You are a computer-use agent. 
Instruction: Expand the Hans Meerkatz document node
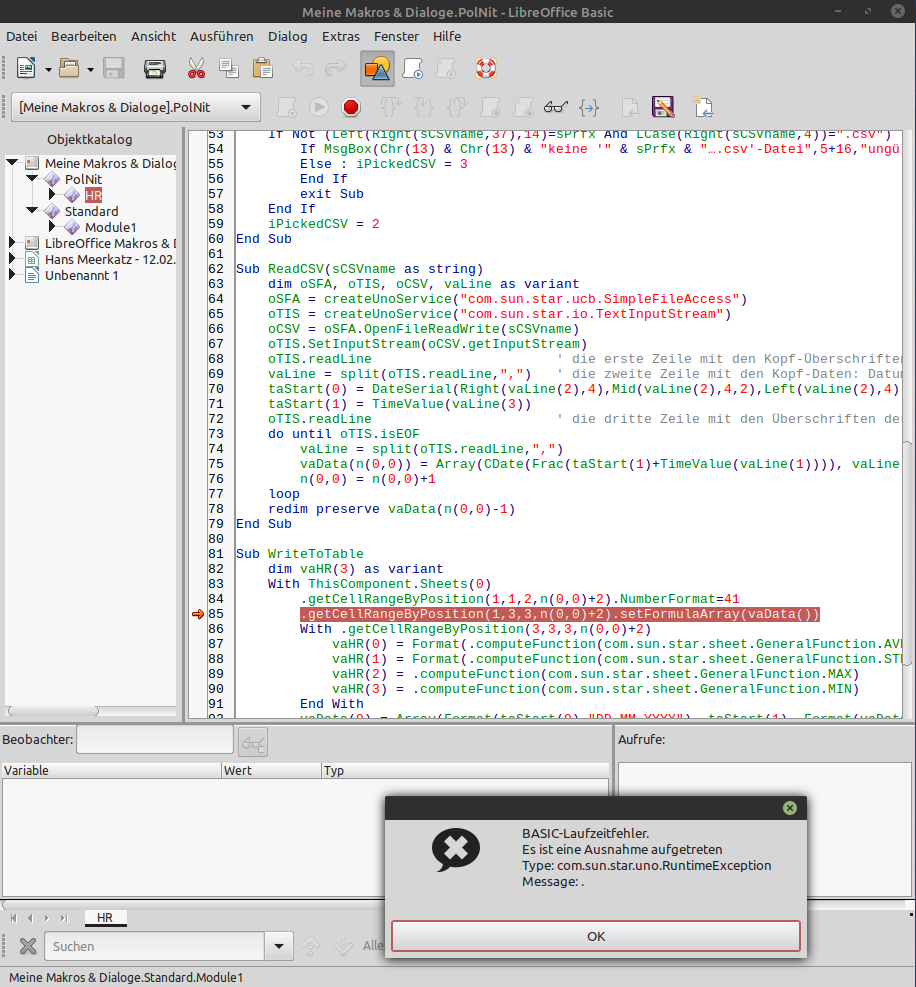pyautogui.click(x=11, y=259)
